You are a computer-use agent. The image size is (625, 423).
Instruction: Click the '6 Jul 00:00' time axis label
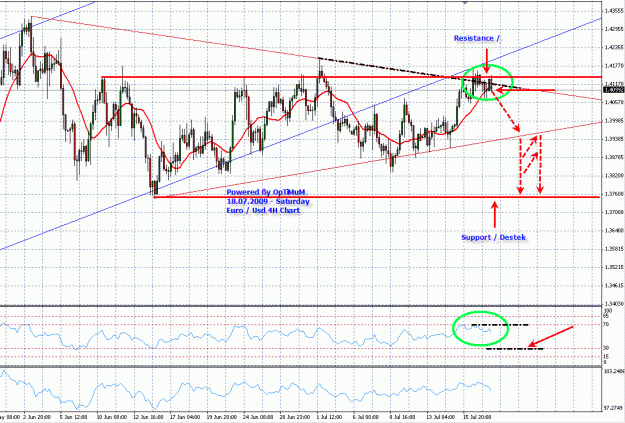[366, 417]
